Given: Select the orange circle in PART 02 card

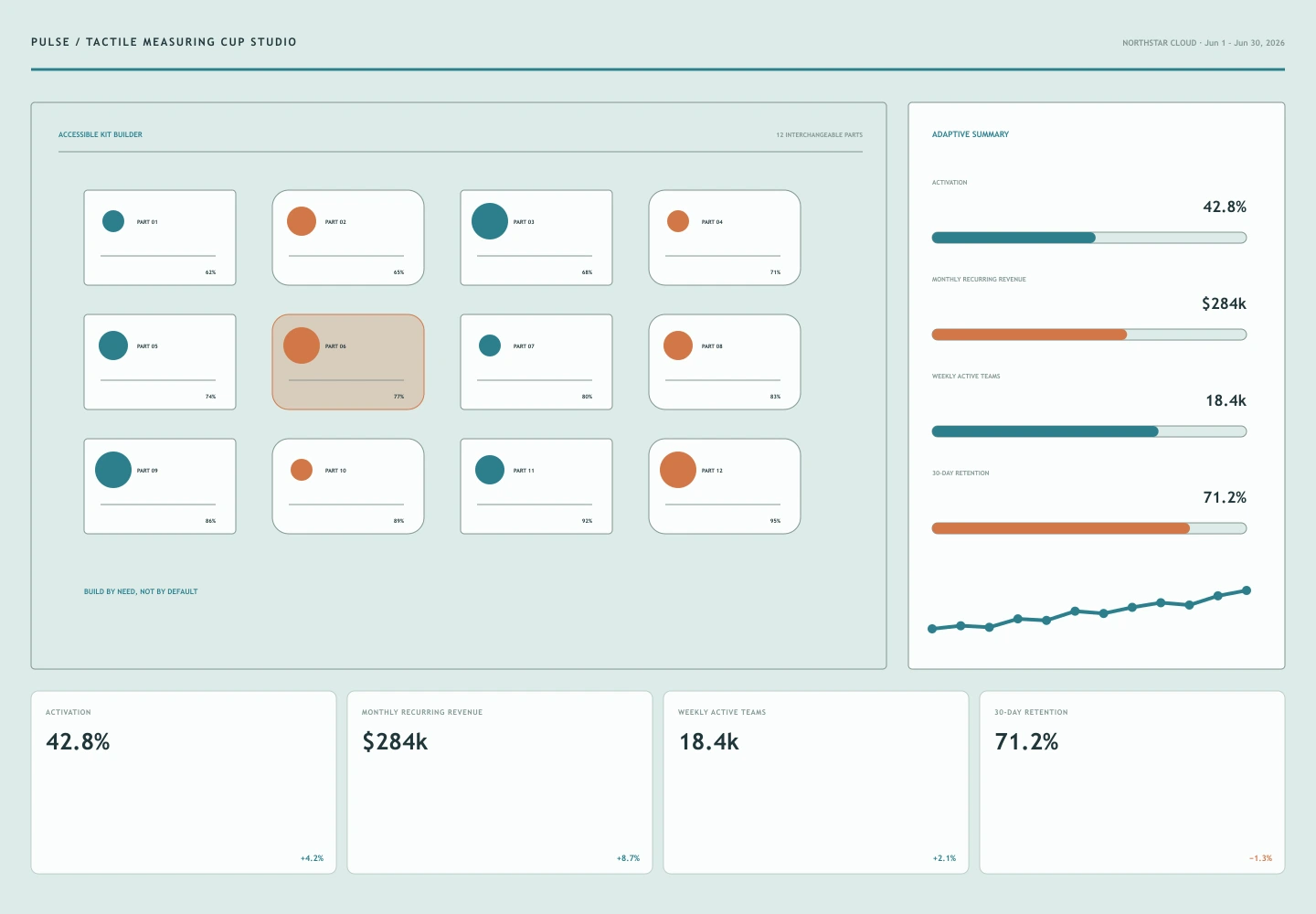Looking at the screenshot, I should 302,221.
